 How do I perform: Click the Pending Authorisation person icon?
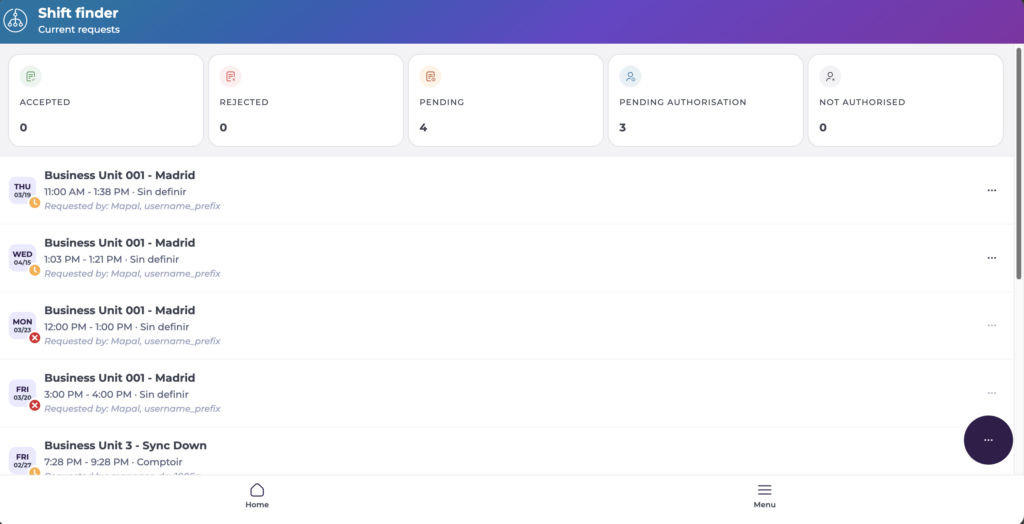pos(630,76)
